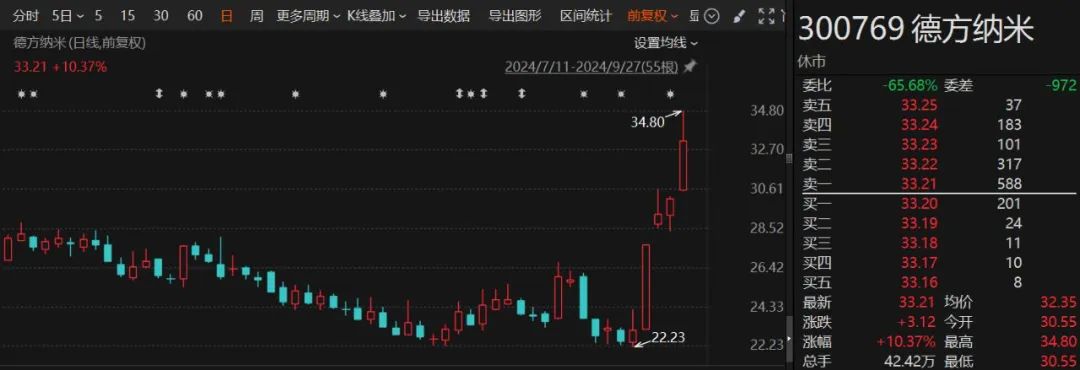1080x370 pixels.
Task: Click the stock title 300769 德方纳米
Action: click(916, 30)
